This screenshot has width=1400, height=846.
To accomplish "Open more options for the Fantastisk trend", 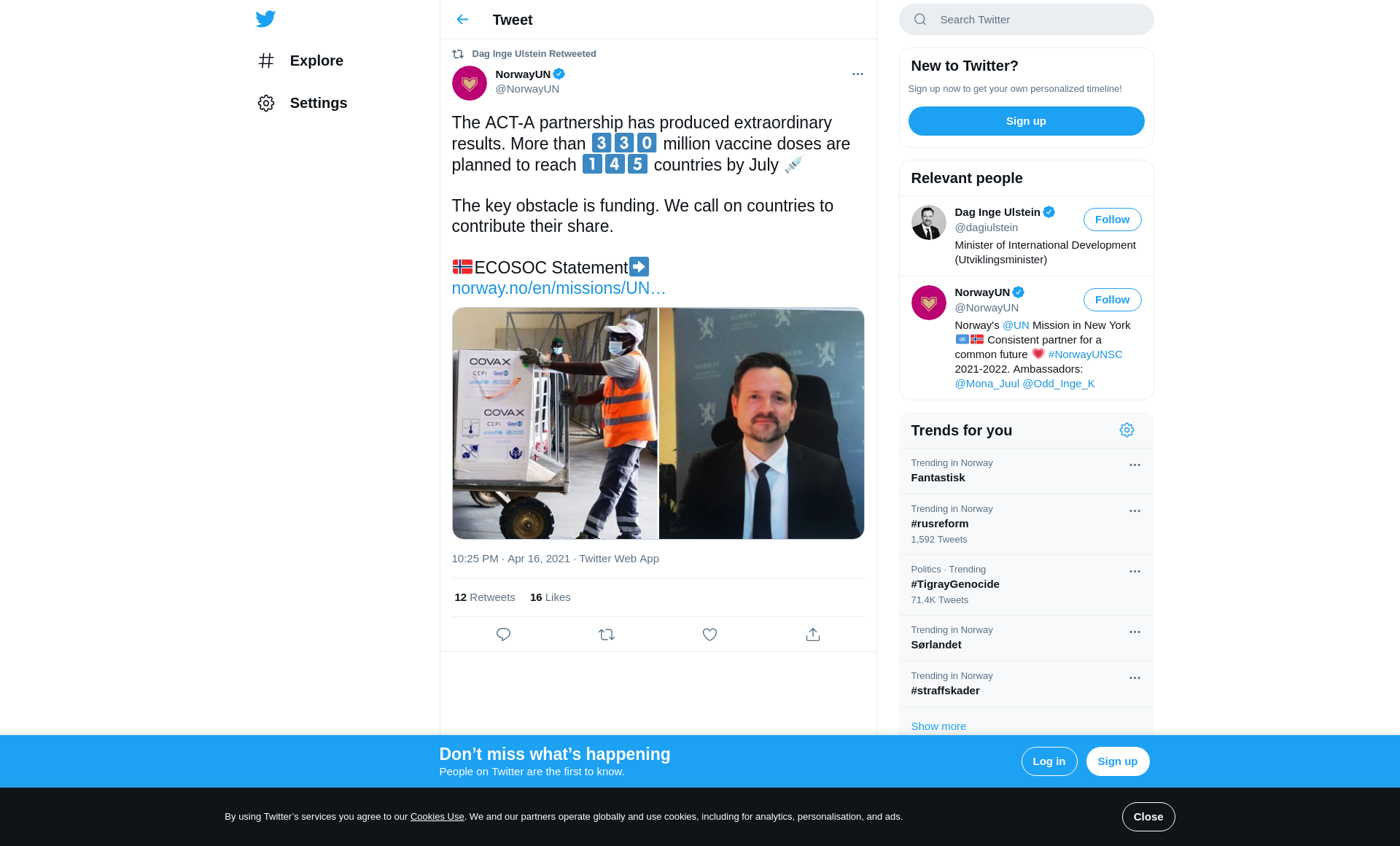I will click(1135, 465).
